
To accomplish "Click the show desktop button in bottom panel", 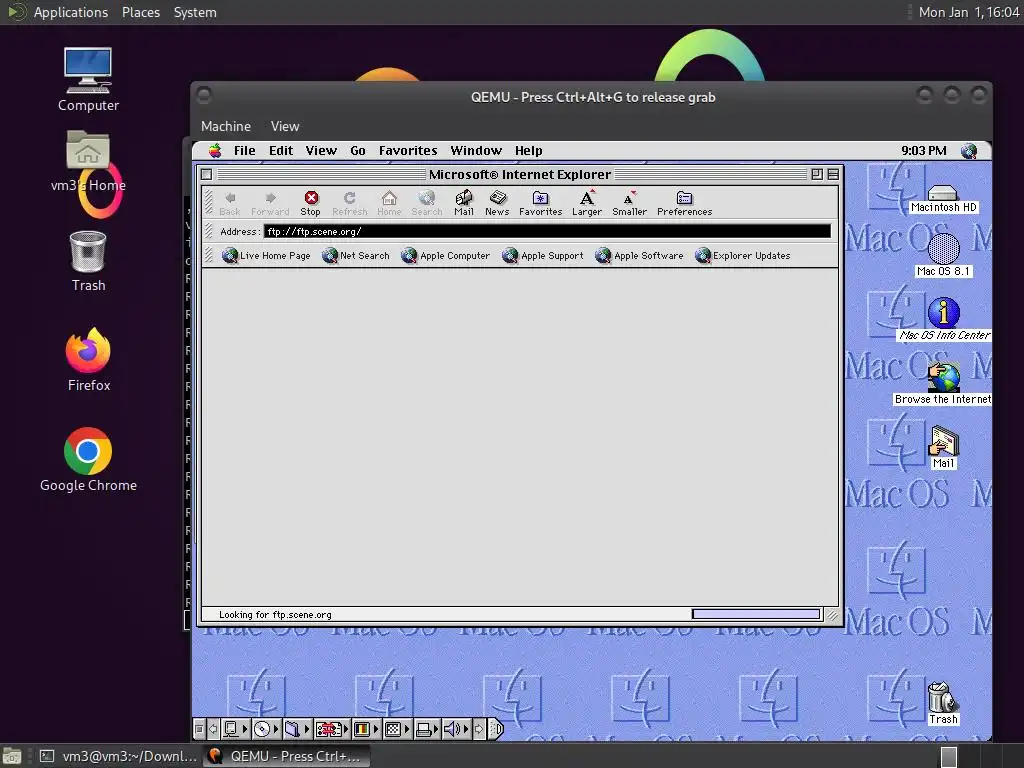I will click(12, 756).
